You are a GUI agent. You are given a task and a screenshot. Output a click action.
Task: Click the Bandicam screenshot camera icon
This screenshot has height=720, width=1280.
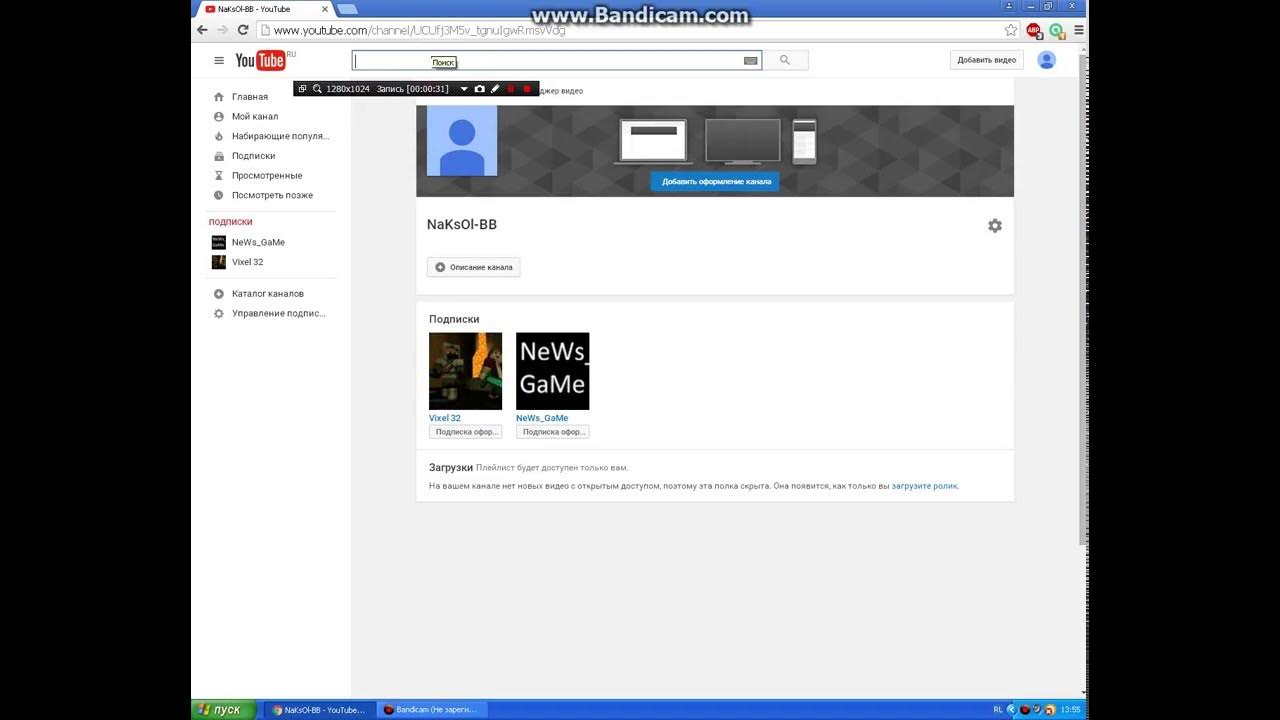pyautogui.click(x=480, y=89)
